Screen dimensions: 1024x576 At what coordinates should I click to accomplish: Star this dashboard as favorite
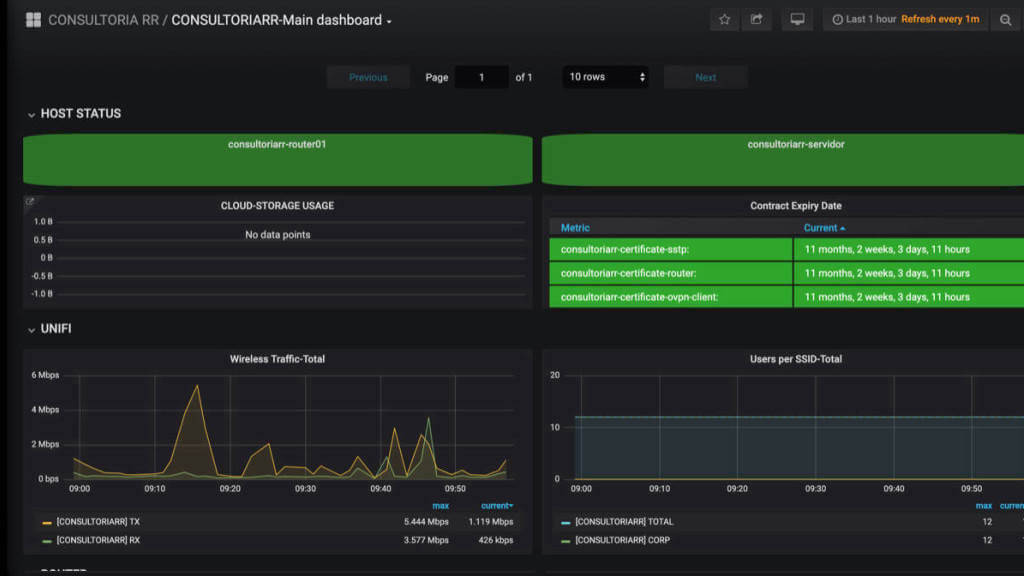[x=724, y=20]
